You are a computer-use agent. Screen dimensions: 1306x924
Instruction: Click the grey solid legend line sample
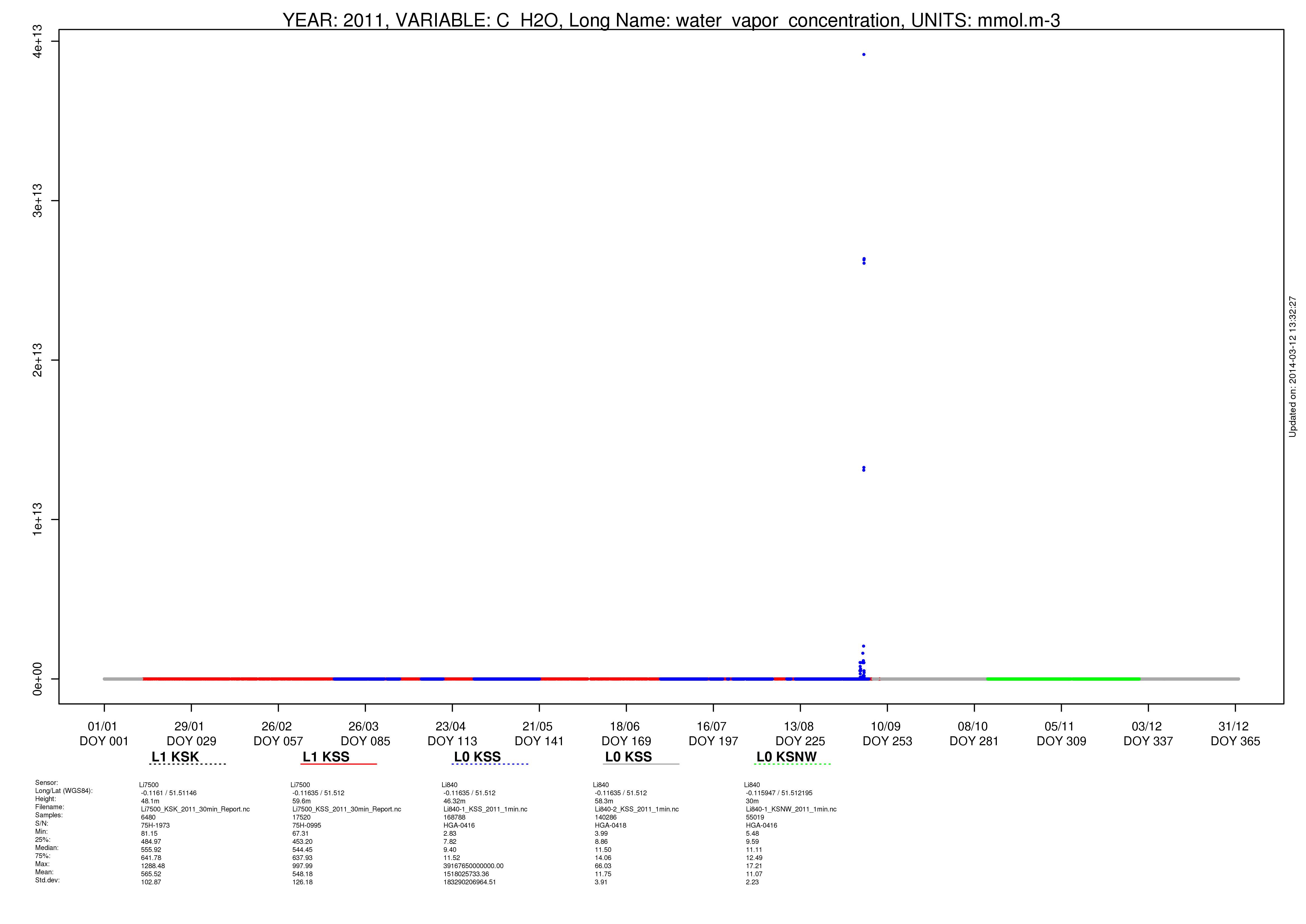(x=641, y=764)
